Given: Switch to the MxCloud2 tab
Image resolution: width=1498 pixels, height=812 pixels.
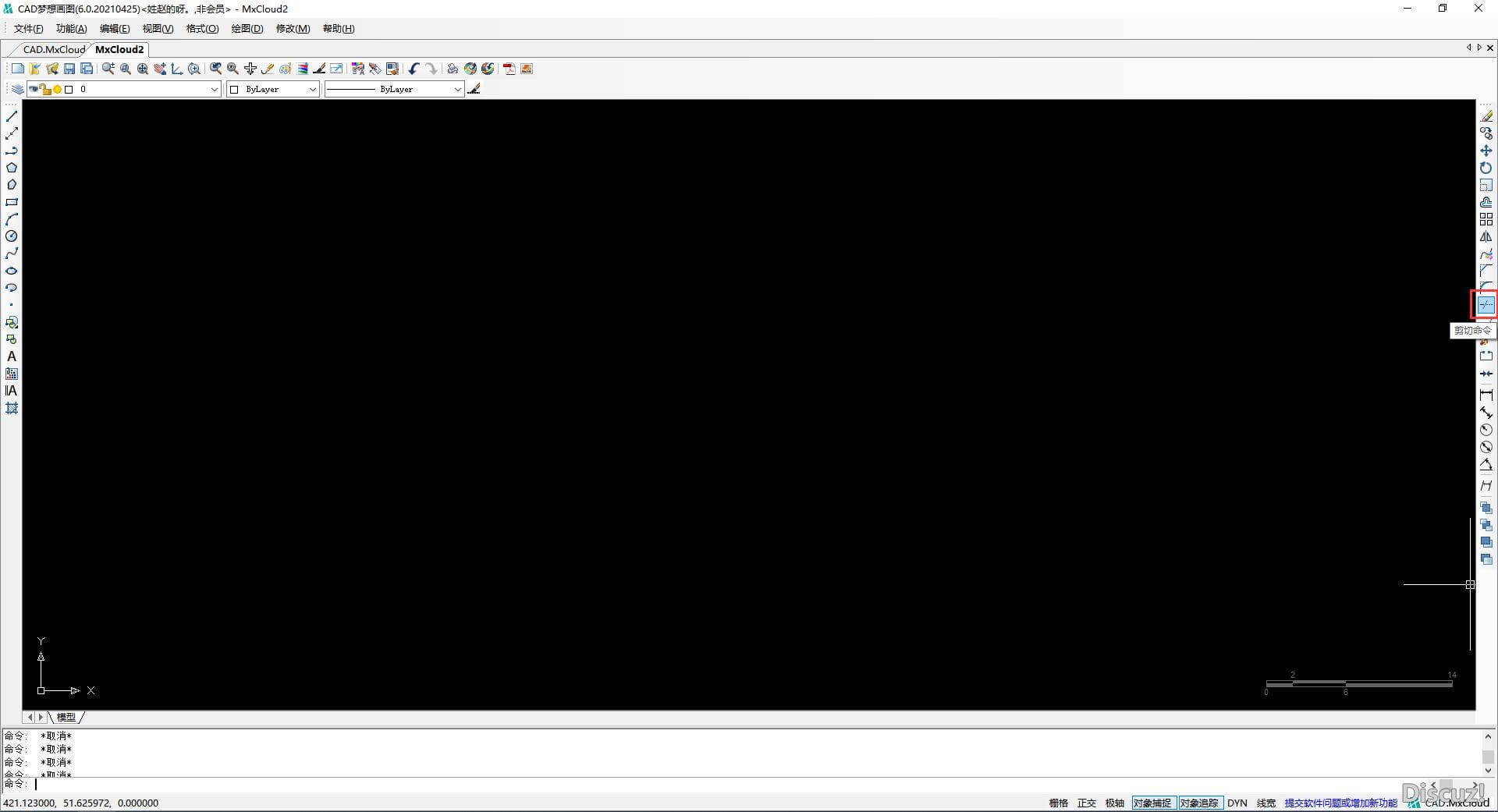Looking at the screenshot, I should tap(119, 49).
